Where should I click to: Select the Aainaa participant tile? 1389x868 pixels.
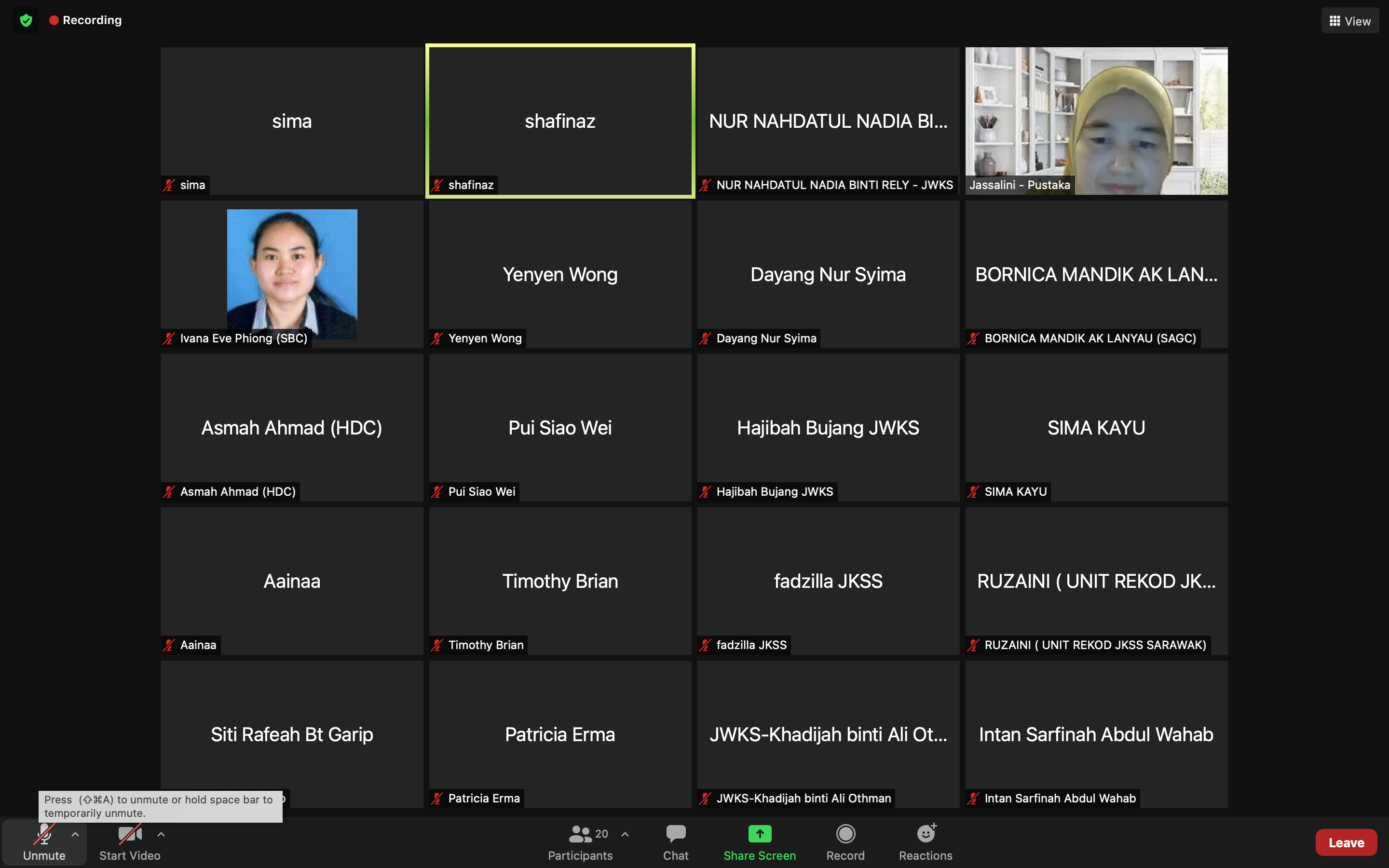point(292,581)
